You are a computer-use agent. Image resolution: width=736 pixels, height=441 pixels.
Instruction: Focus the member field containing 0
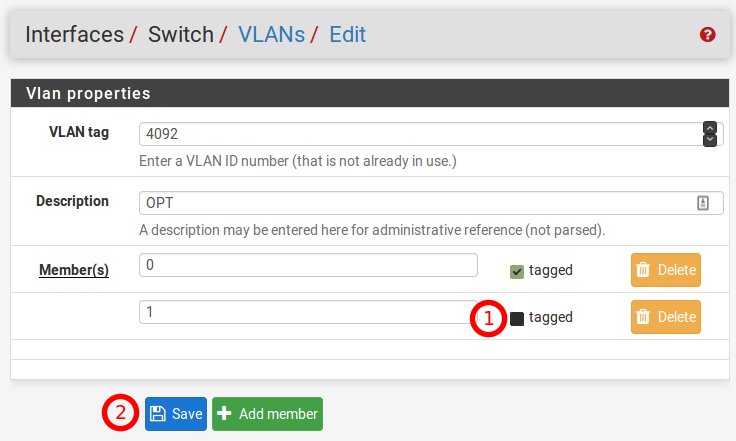(x=308, y=265)
